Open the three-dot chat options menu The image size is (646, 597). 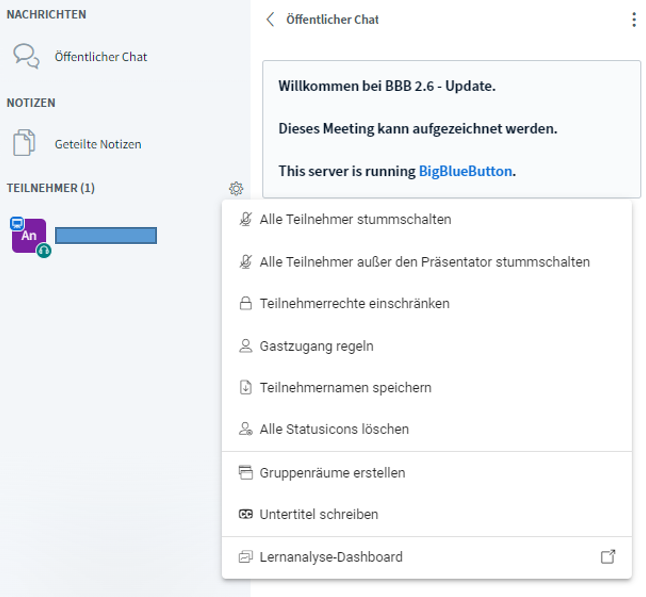point(634,19)
